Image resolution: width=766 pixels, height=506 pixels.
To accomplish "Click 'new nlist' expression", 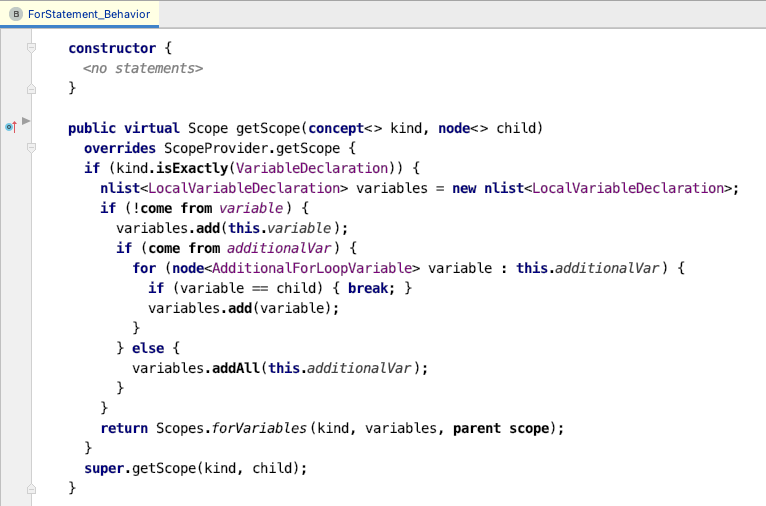I will click(488, 188).
